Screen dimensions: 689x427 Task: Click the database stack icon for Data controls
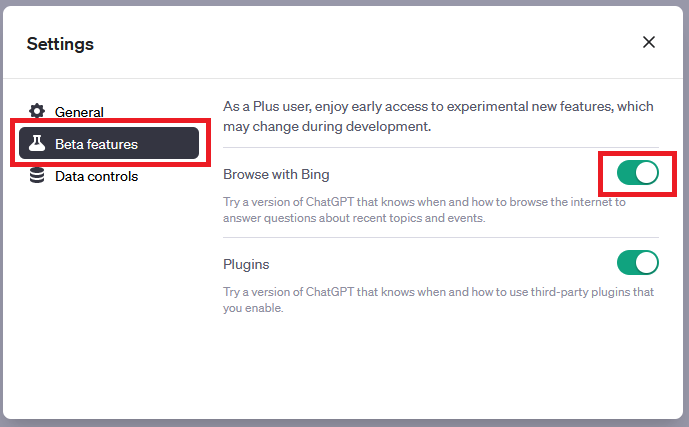pos(37,176)
